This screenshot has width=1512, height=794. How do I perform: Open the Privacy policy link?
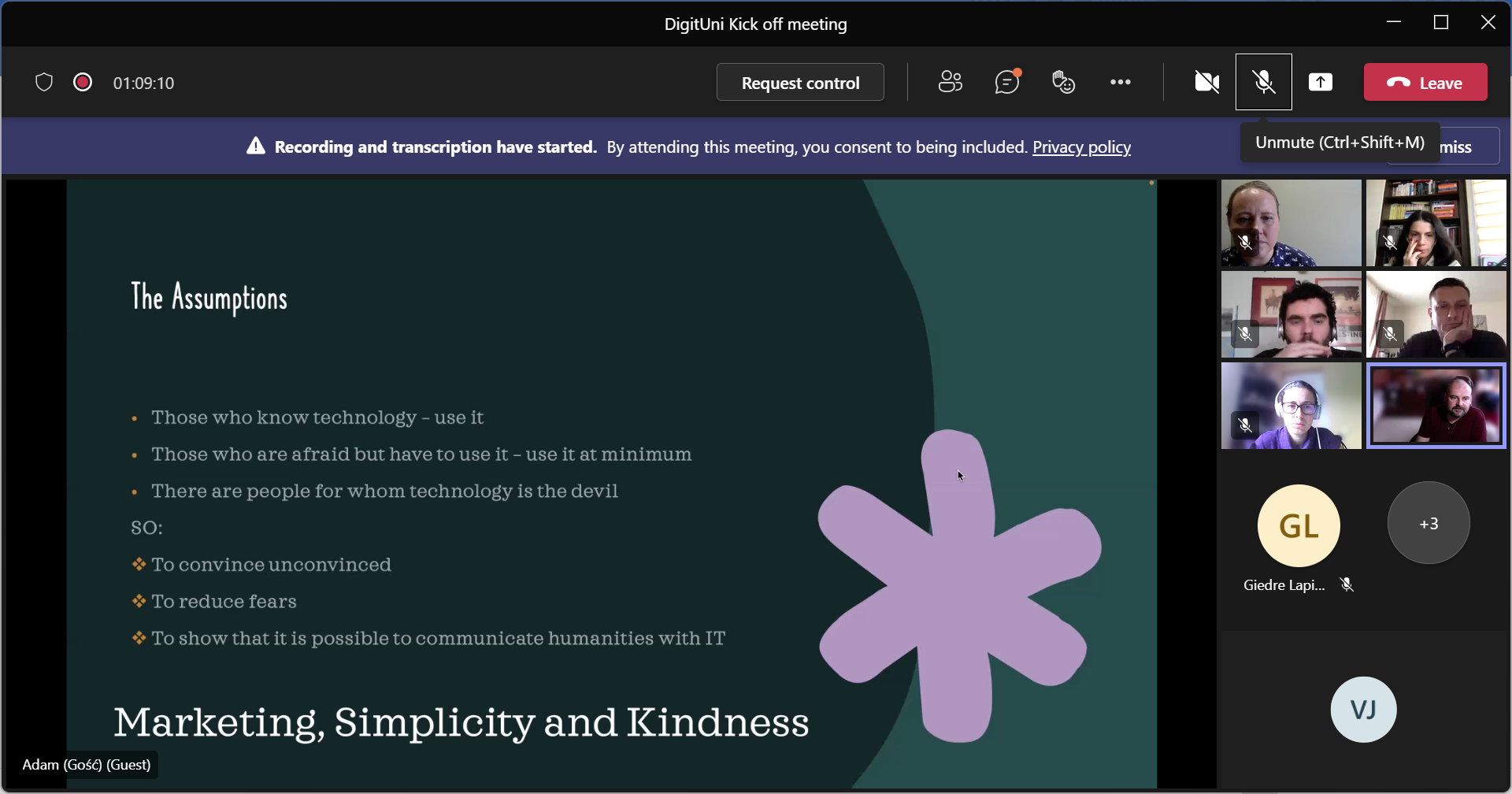(x=1081, y=147)
